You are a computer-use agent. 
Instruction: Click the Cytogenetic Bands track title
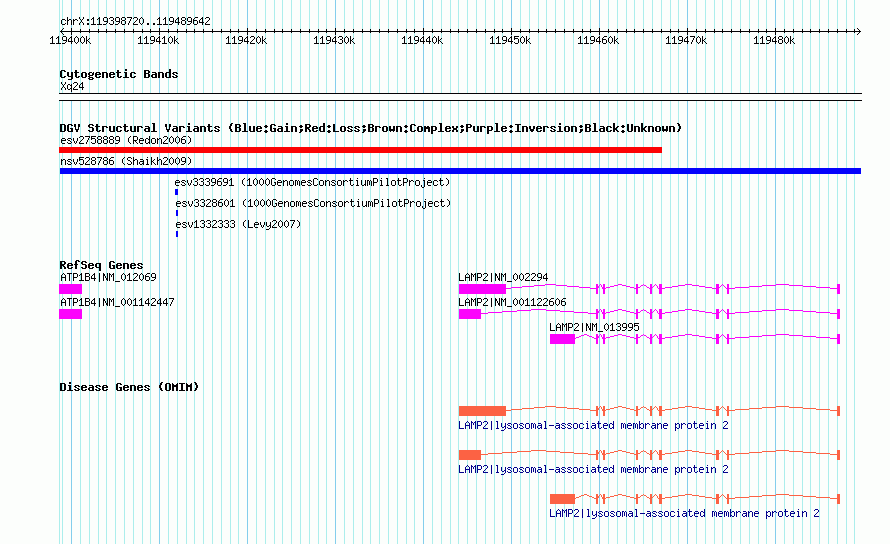coord(119,74)
